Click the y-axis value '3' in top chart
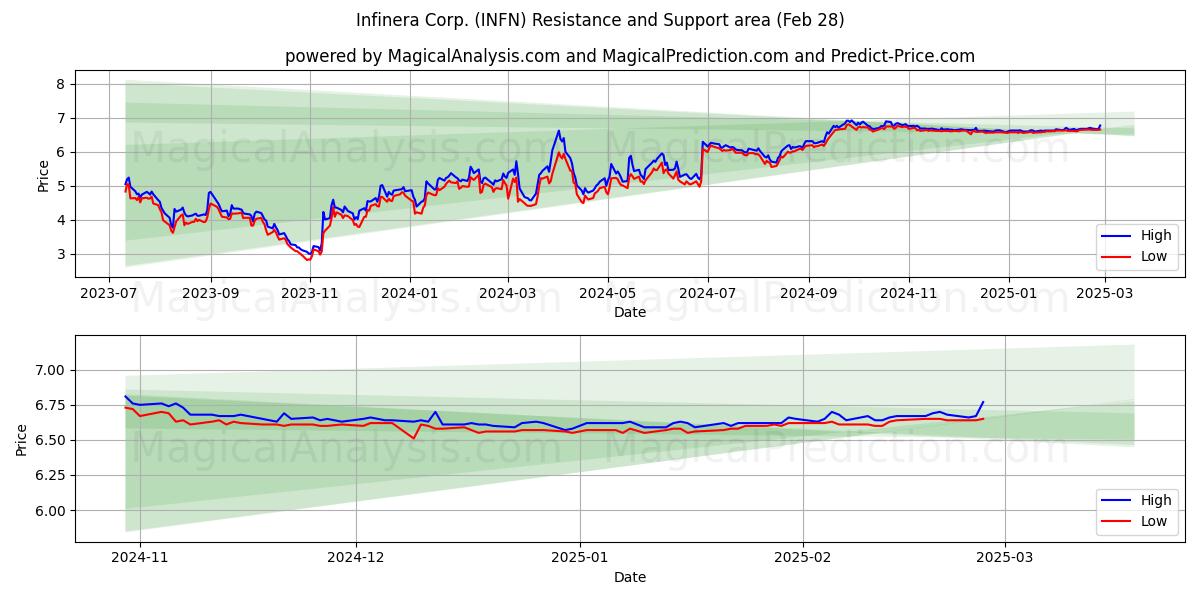This screenshot has height=600, width=1200. [x=61, y=254]
